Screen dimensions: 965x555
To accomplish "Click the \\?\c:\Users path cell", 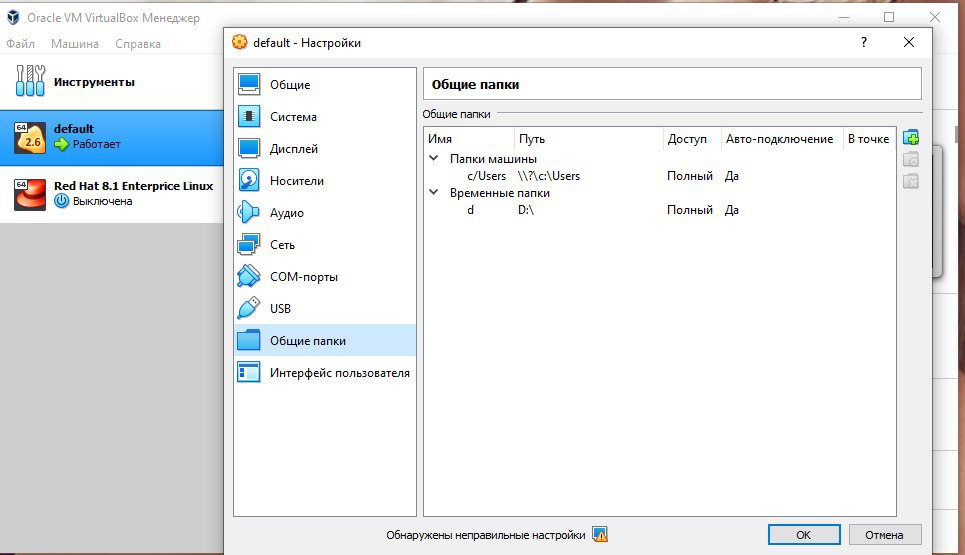I will click(549, 176).
